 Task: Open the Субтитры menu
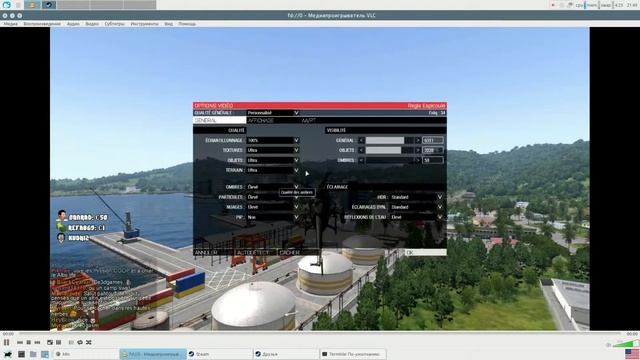(x=115, y=24)
